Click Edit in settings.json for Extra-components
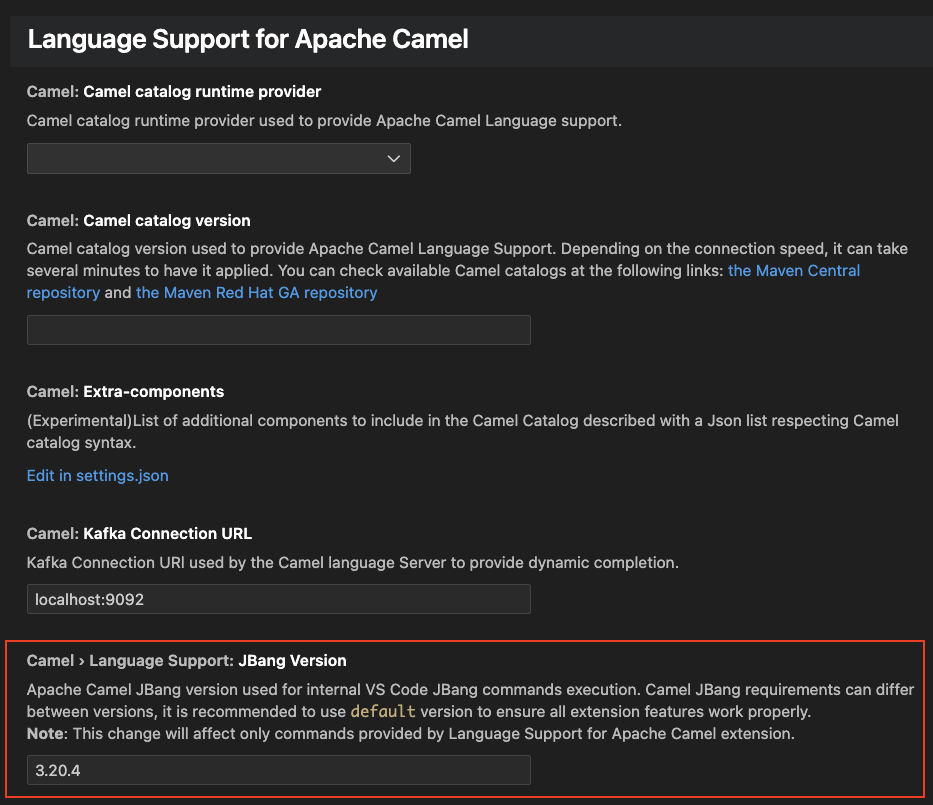This screenshot has height=805, width=933. (x=97, y=475)
